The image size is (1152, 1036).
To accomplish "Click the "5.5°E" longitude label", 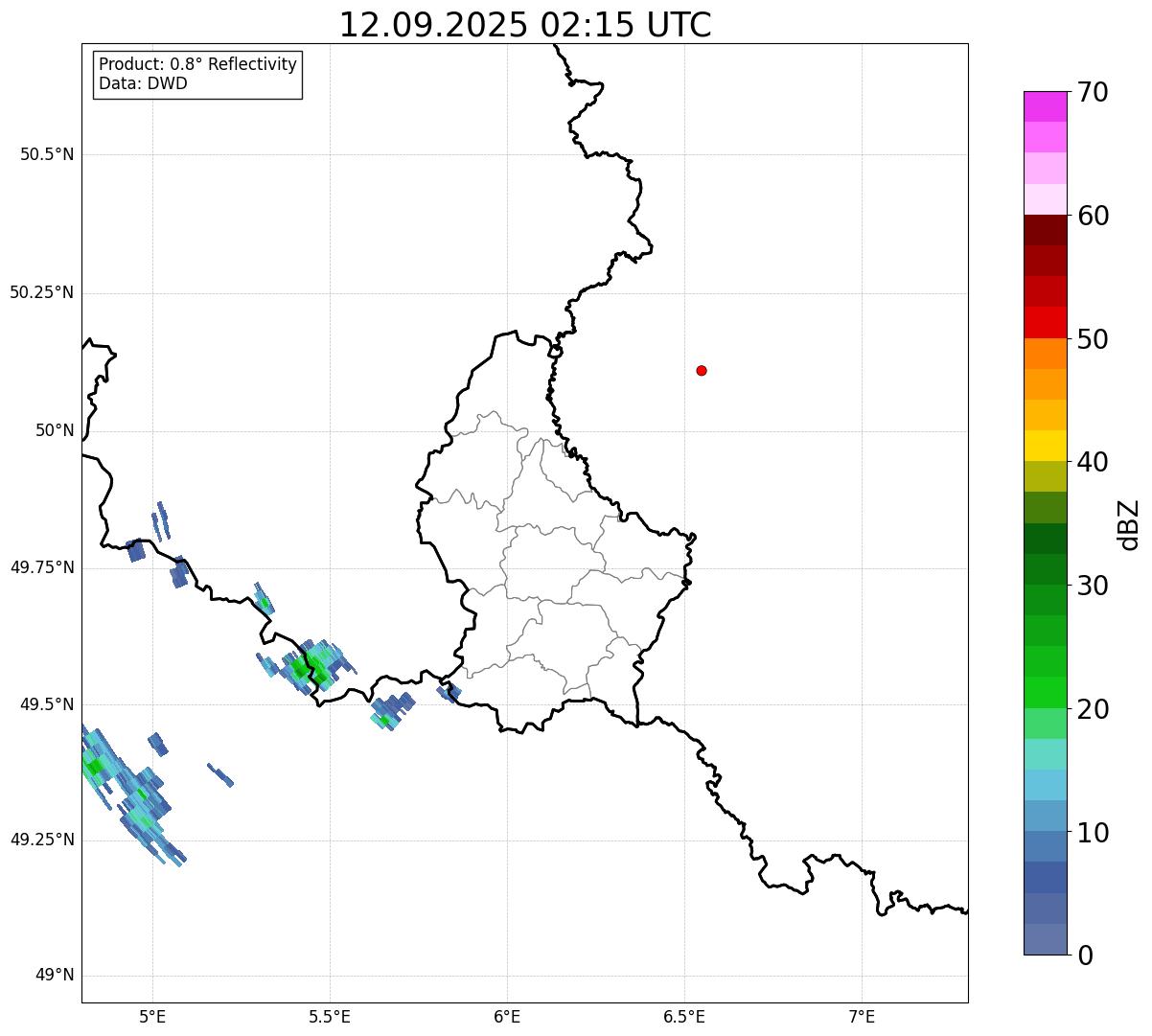I will (x=330, y=1016).
